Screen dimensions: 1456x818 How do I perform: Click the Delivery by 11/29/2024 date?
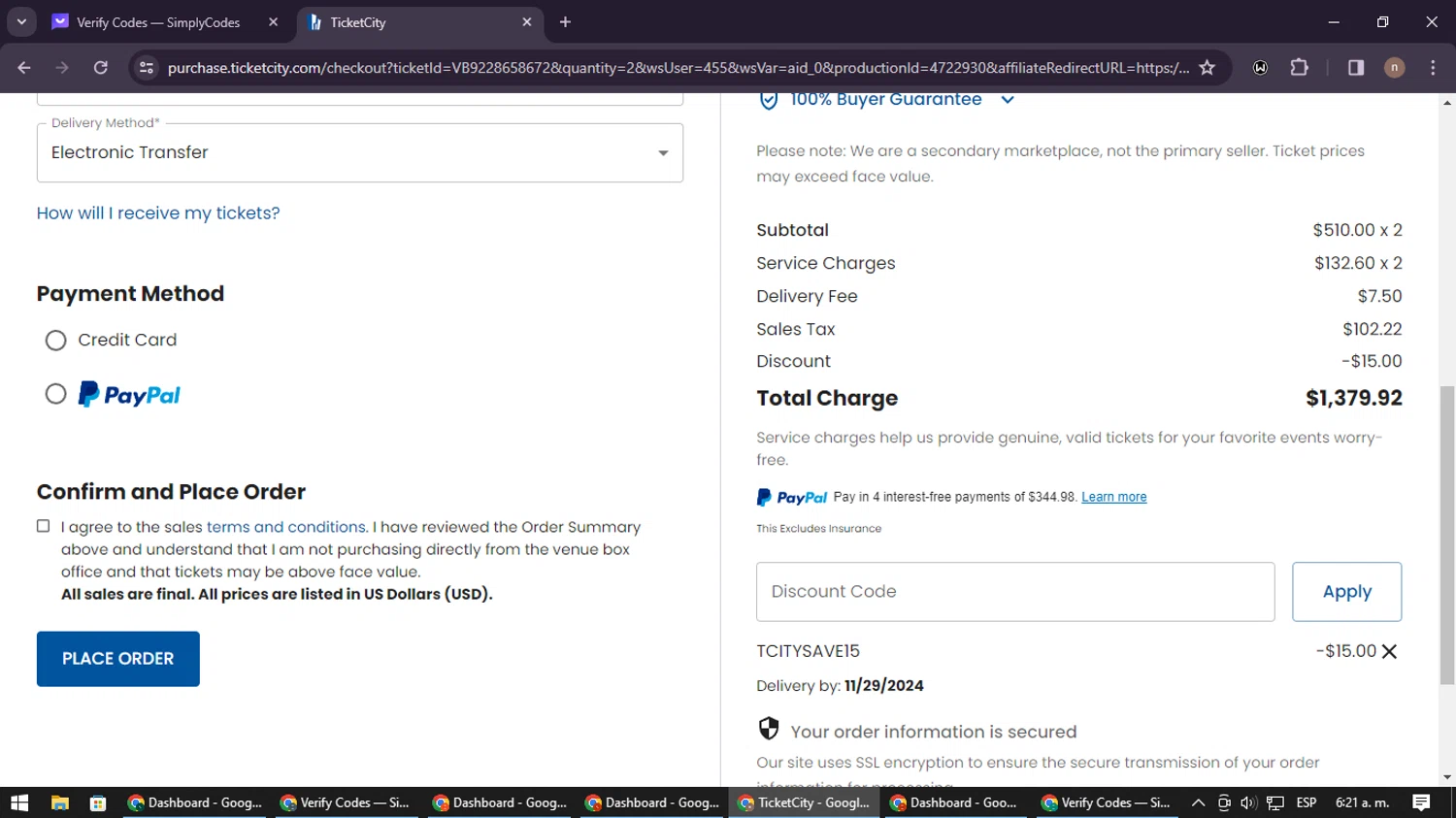pos(884,686)
